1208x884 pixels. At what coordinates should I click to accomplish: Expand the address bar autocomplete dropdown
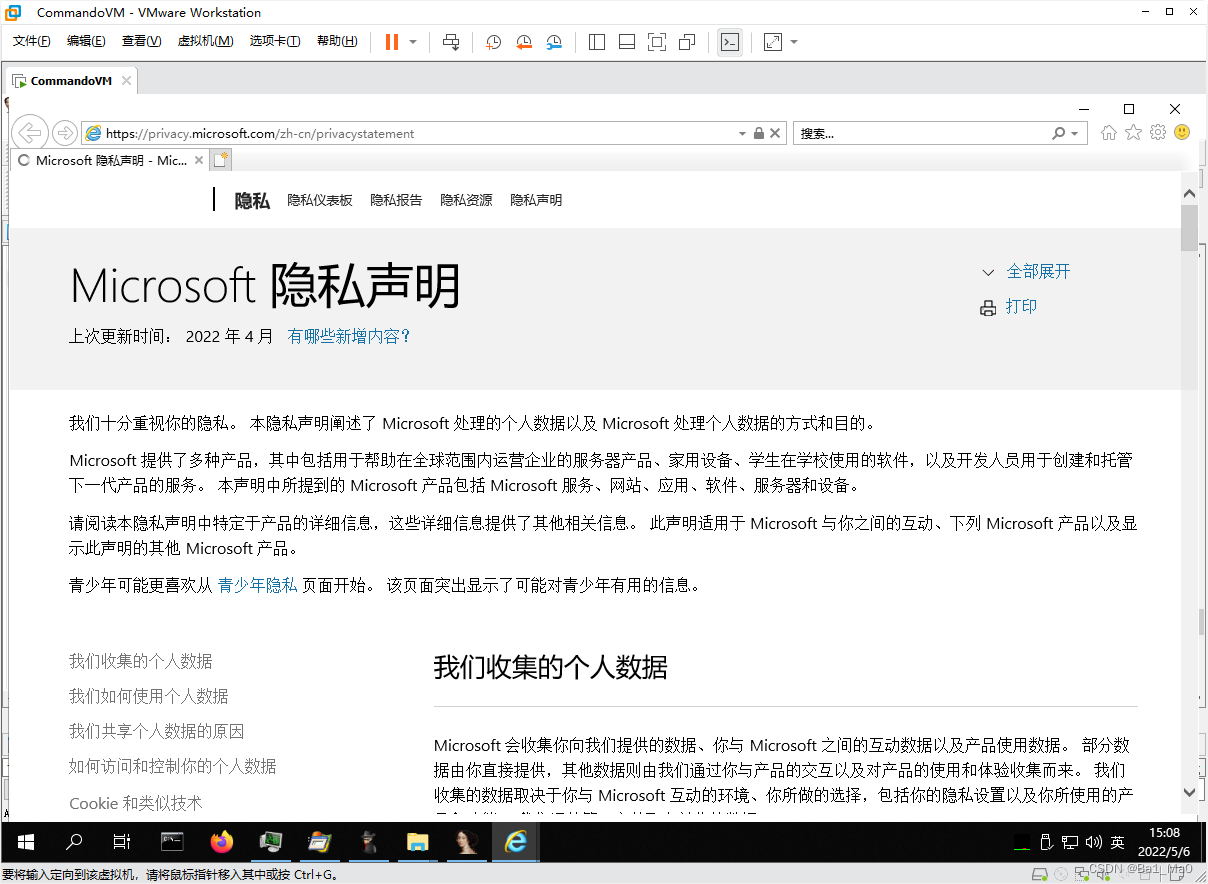[742, 133]
